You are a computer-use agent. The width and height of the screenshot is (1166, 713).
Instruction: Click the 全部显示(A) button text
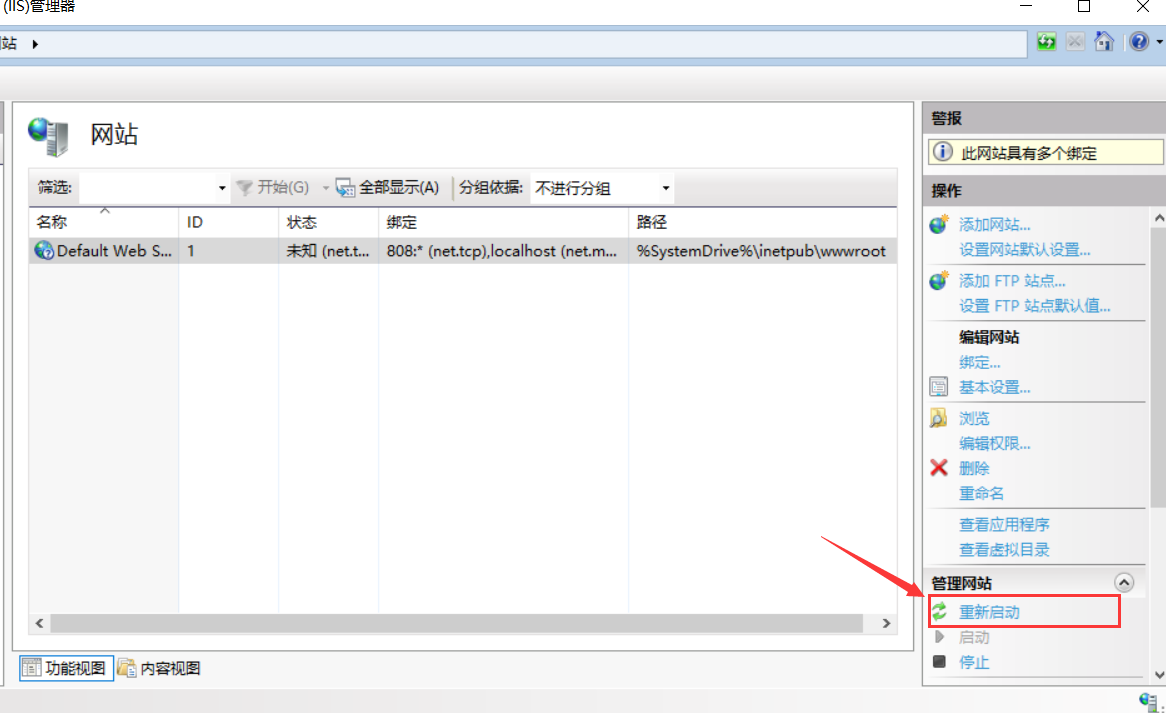[x=399, y=187]
